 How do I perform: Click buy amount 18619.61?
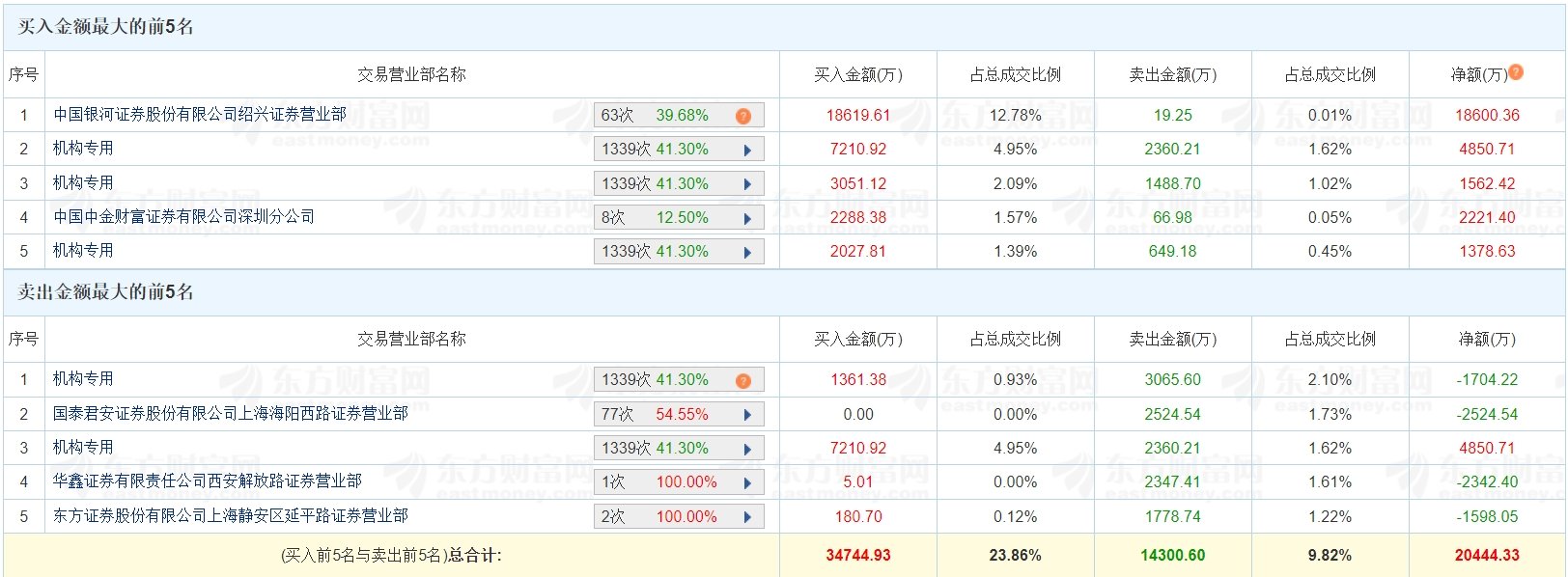pos(858,115)
